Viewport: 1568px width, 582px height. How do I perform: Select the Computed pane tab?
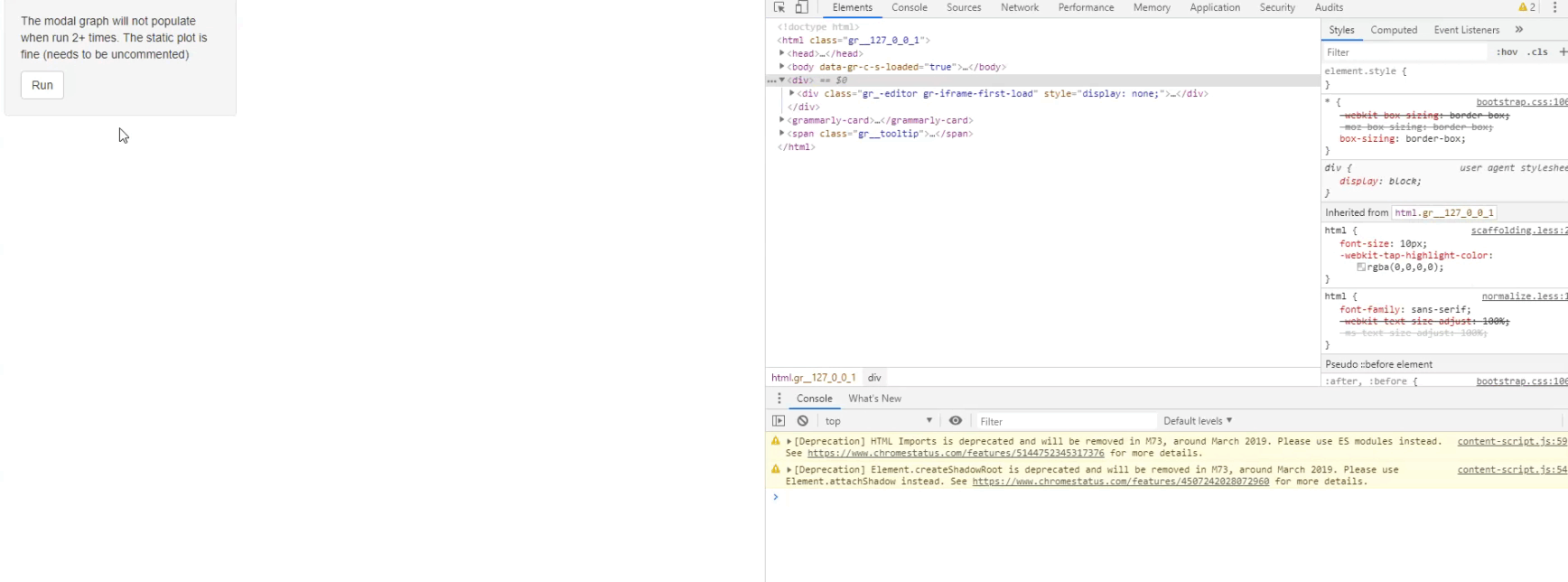[1394, 30]
